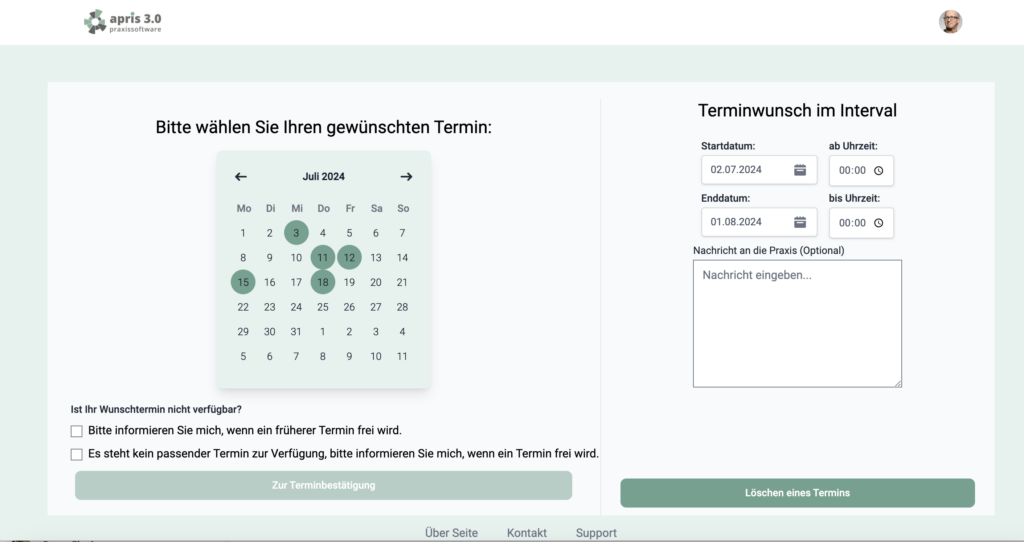Click Löschen eines Termins button

797,493
